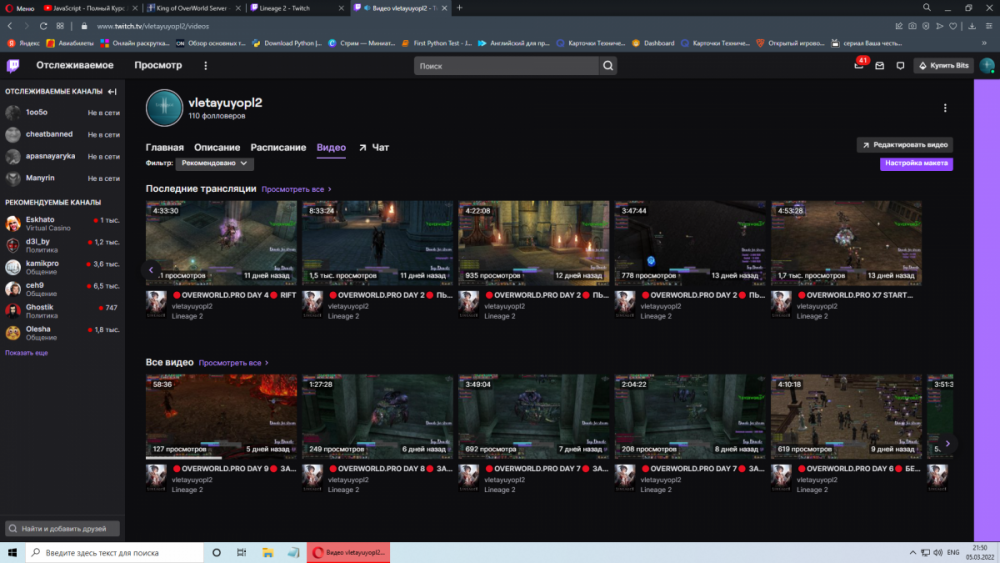Open the 58:36 video thumbnail

click(x=221, y=416)
